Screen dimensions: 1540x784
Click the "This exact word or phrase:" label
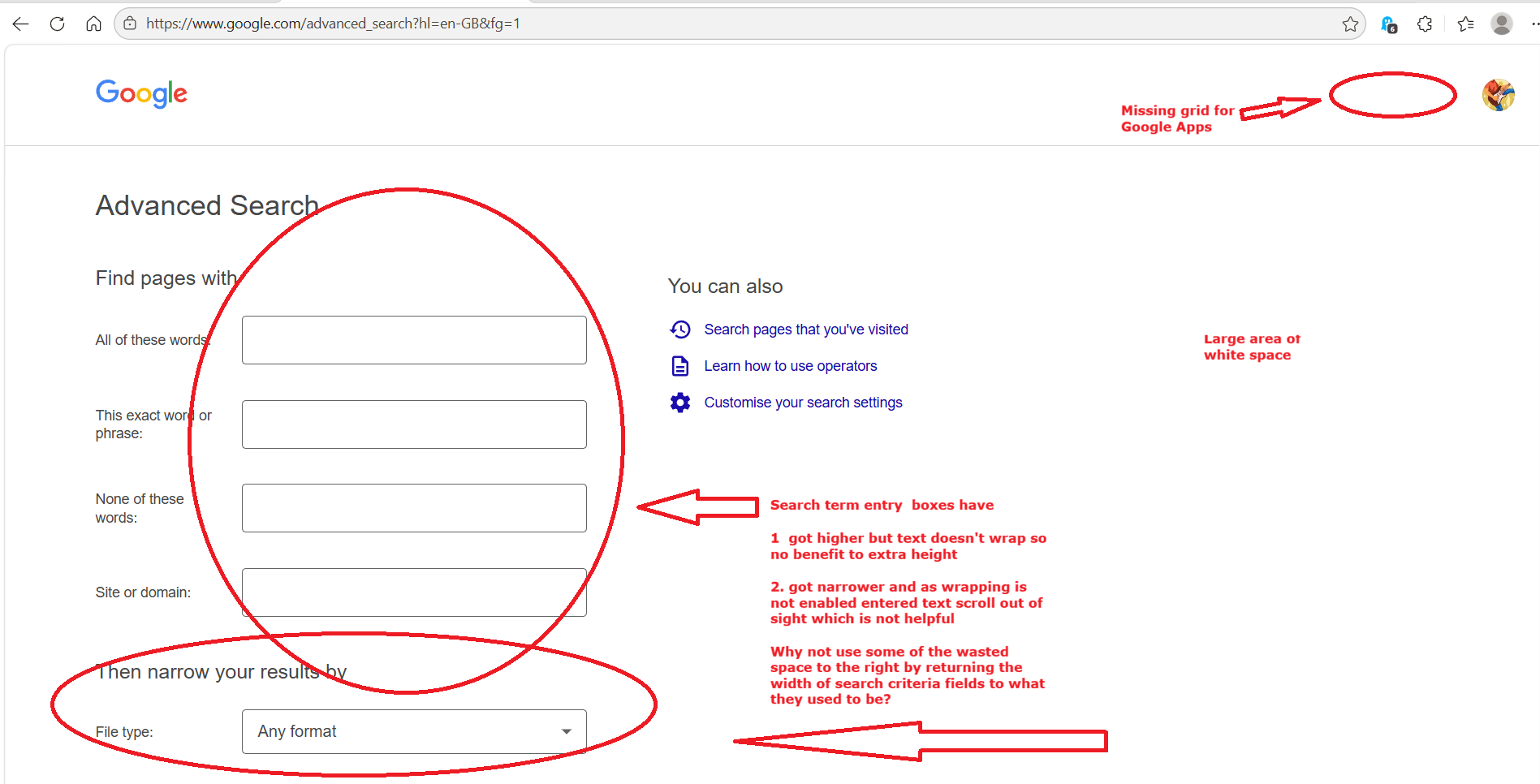[x=153, y=424]
